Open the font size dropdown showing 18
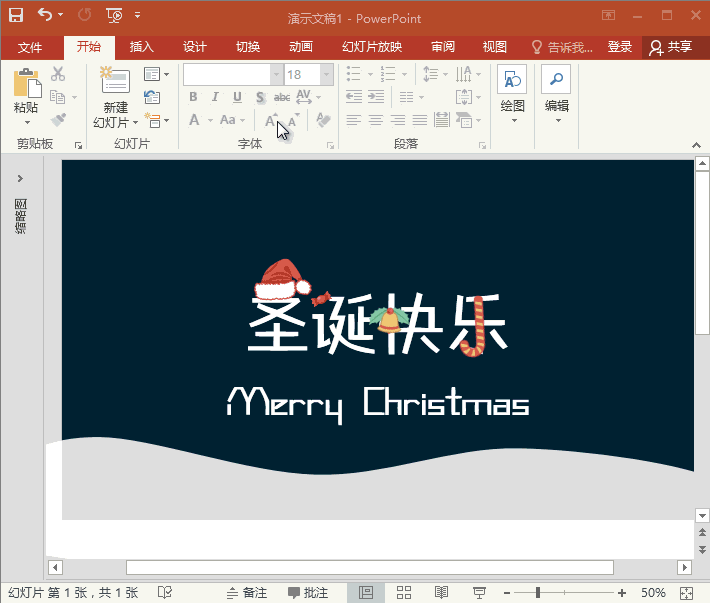The image size is (710, 603). (x=326, y=75)
